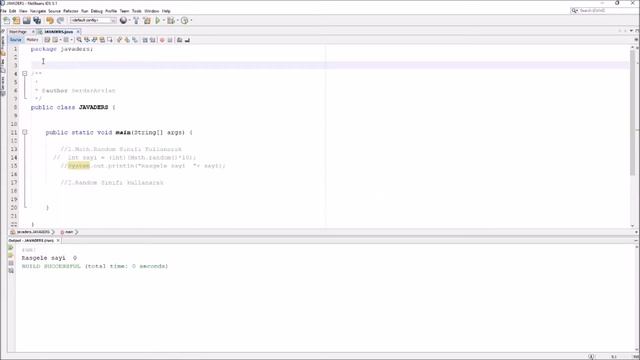Click the Redo arrow icon
Viewport: 640px width, 360px height.
point(60,20)
